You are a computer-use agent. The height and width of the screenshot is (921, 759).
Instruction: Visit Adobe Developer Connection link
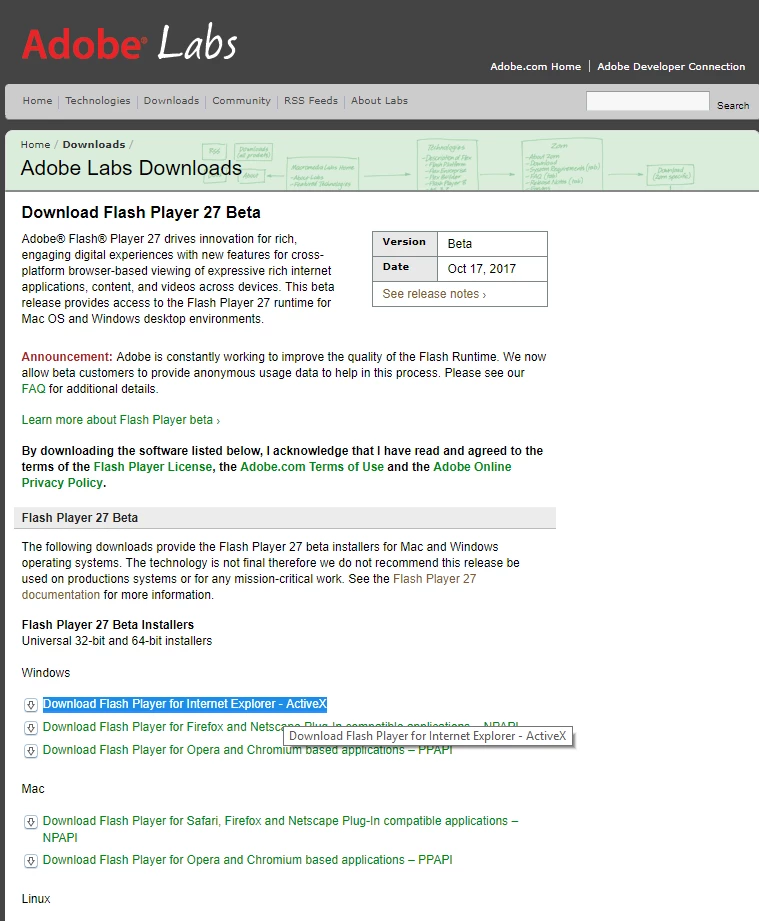pos(671,66)
